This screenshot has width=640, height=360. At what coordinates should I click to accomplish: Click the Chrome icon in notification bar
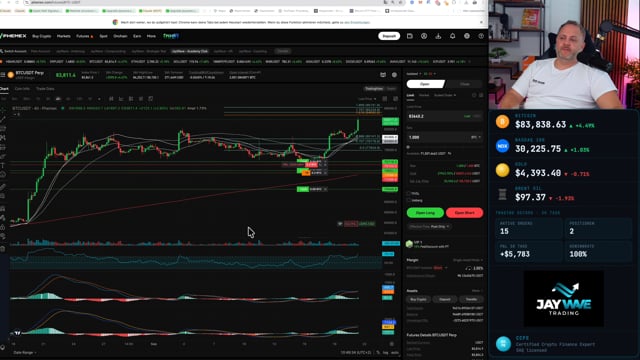(116, 22)
